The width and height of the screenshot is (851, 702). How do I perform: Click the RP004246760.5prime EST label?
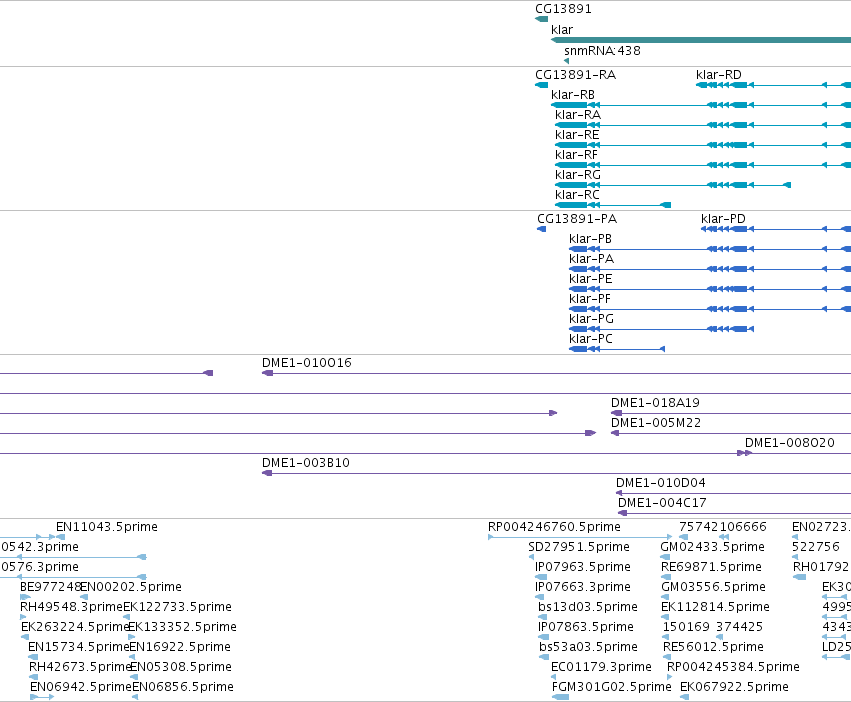[554, 527]
